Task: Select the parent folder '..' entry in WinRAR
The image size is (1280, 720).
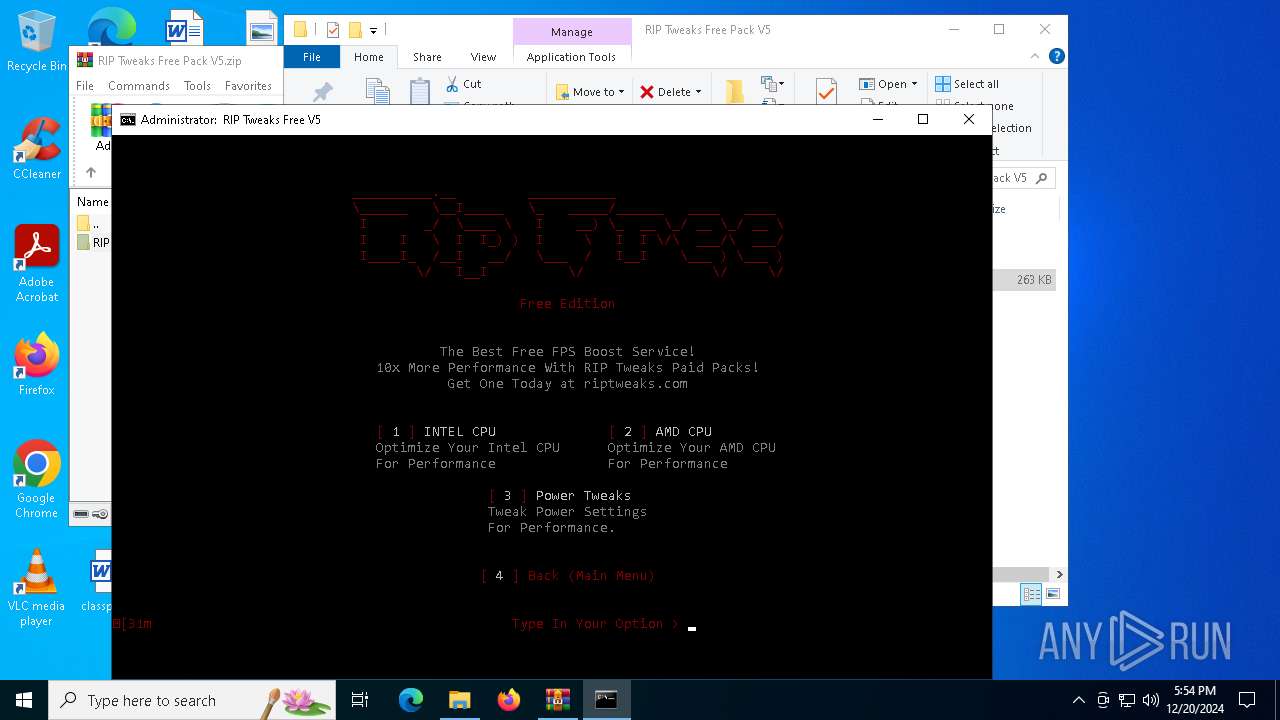Action: 92,224
